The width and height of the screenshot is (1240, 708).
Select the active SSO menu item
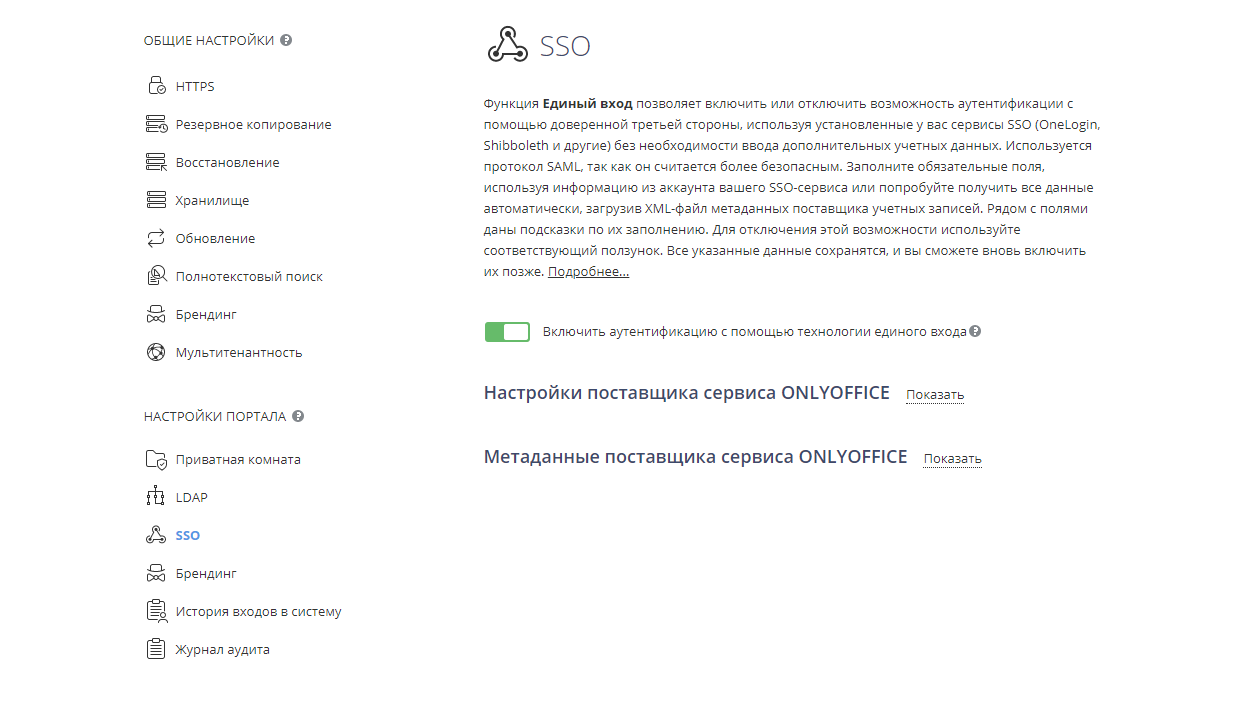[188, 535]
